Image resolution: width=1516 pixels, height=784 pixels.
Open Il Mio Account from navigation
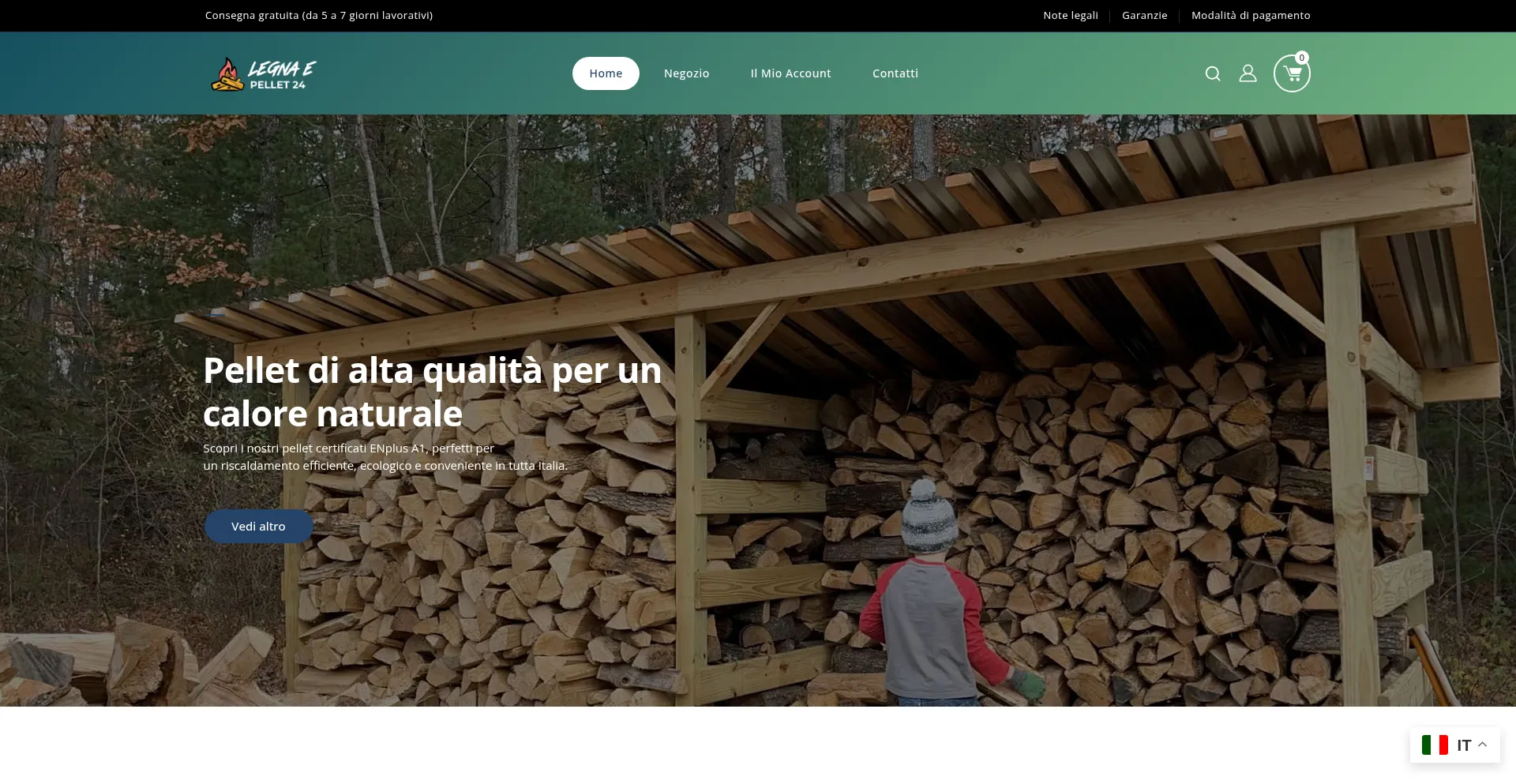tap(790, 73)
